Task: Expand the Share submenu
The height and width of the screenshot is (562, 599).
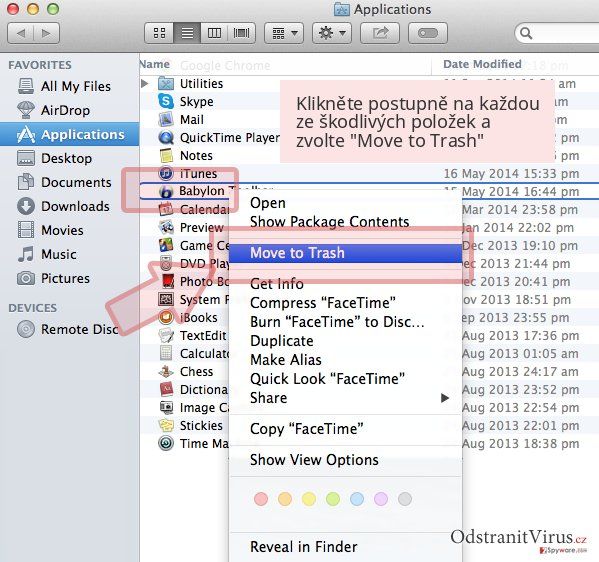Action: (x=345, y=398)
